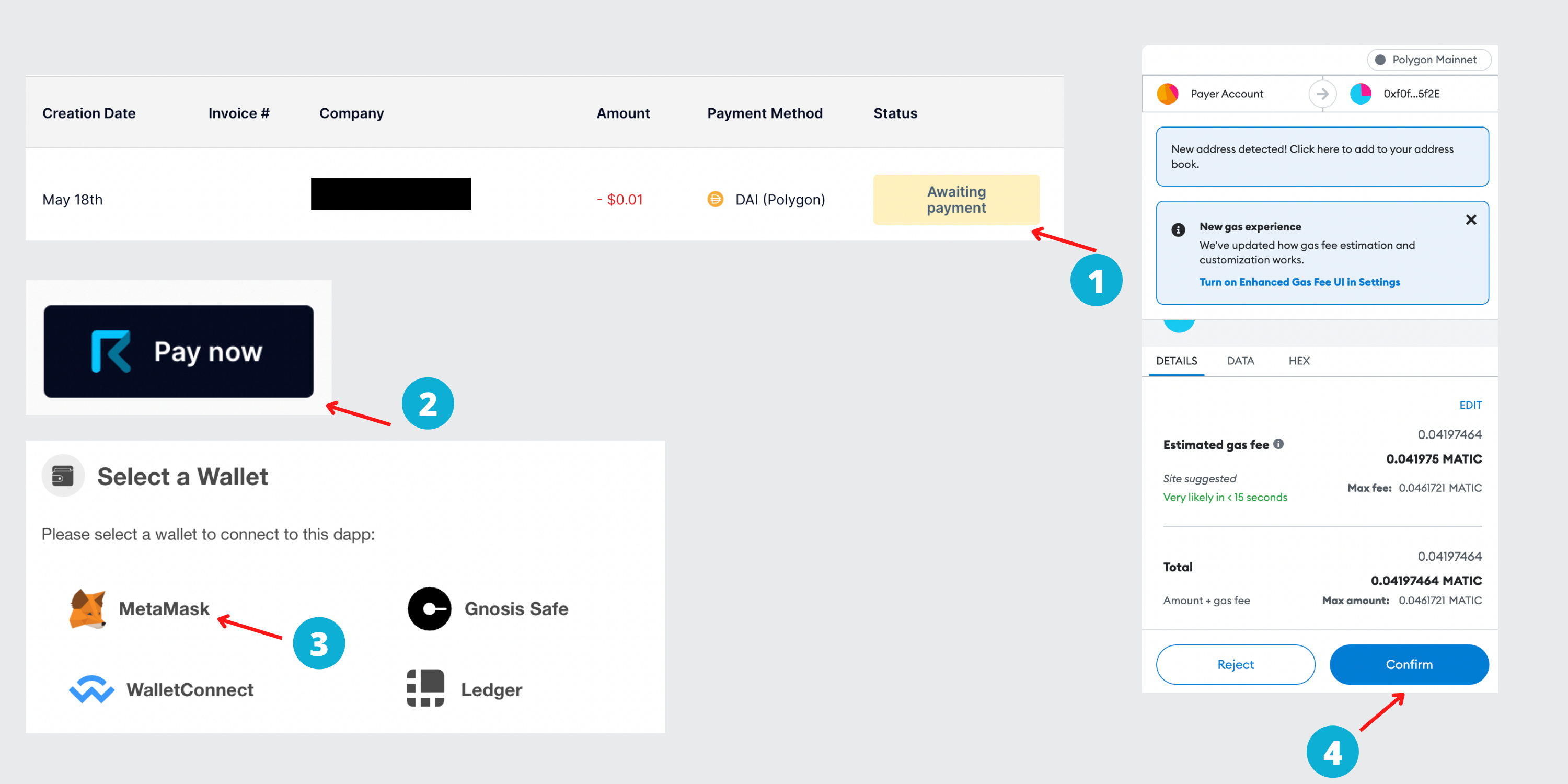Open the EDIT gas fee link
Viewport: 1568px width, 784px height.
click(x=1470, y=405)
